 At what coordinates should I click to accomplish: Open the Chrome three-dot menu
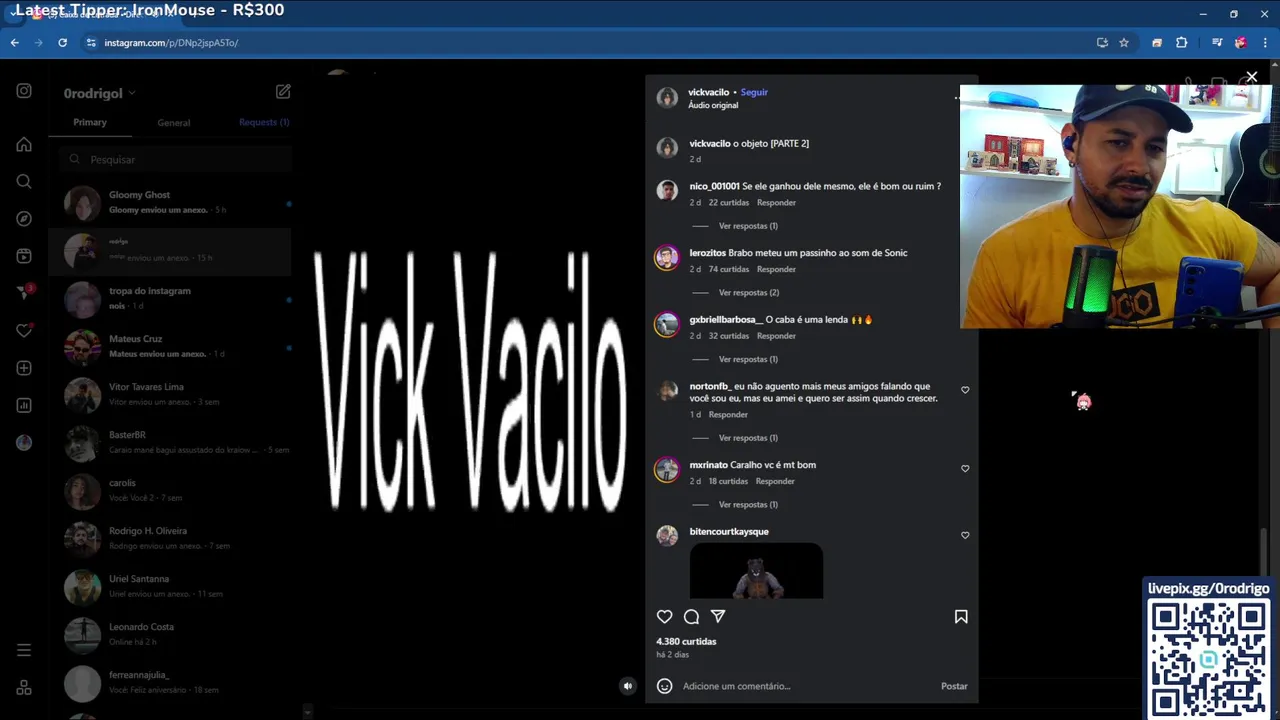(1265, 43)
